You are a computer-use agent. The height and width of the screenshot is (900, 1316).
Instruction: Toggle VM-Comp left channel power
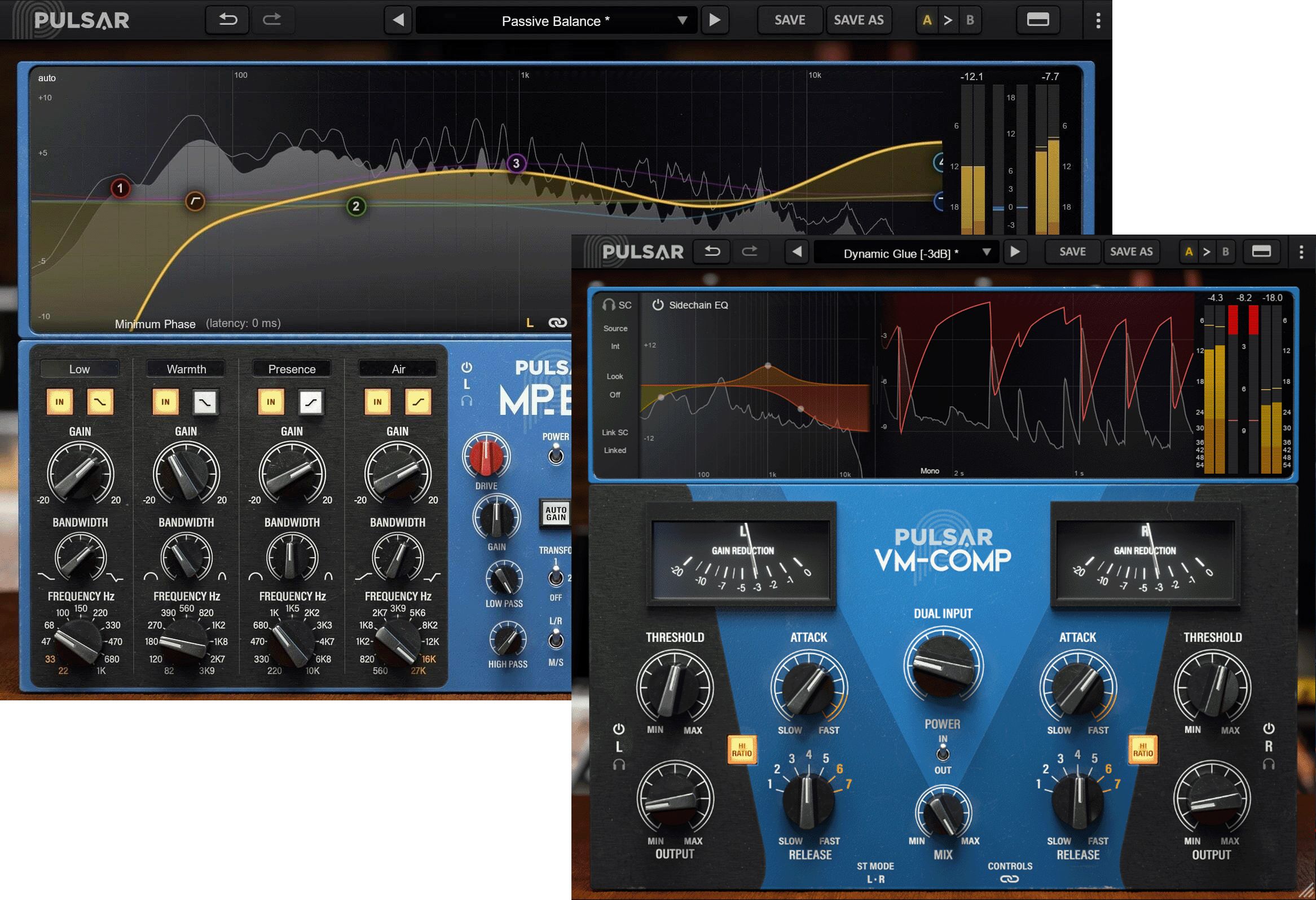(619, 729)
